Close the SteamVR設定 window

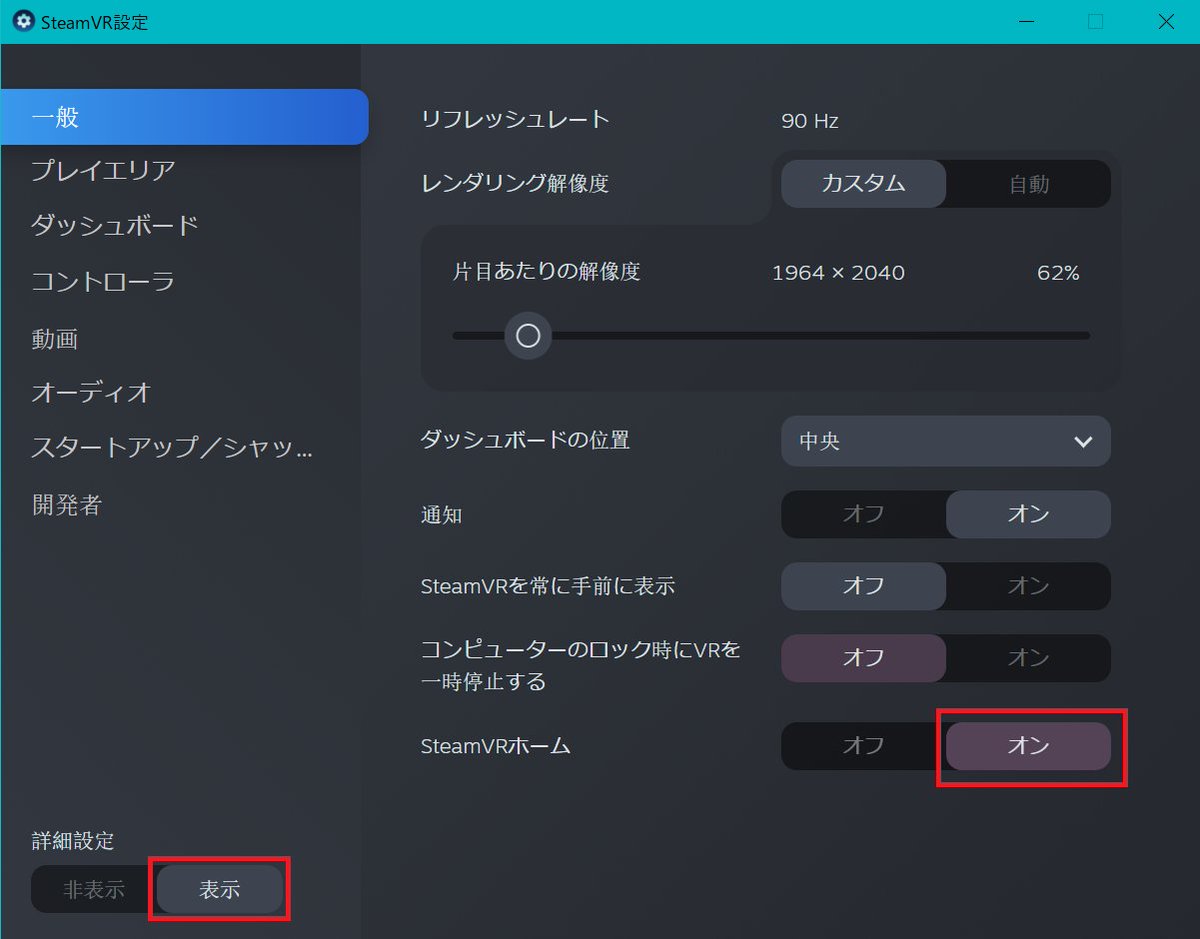(x=1165, y=21)
